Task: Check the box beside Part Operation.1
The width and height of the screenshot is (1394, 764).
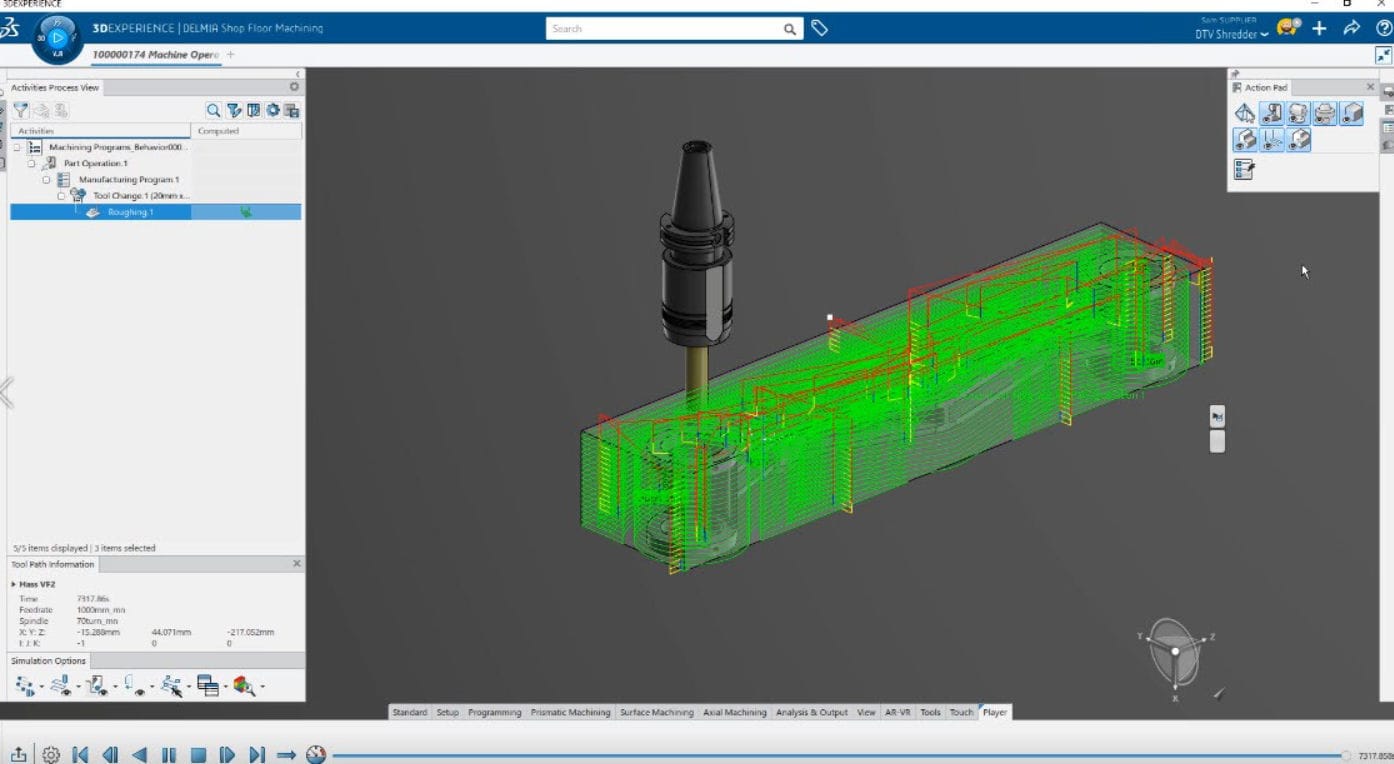Action: [32, 163]
